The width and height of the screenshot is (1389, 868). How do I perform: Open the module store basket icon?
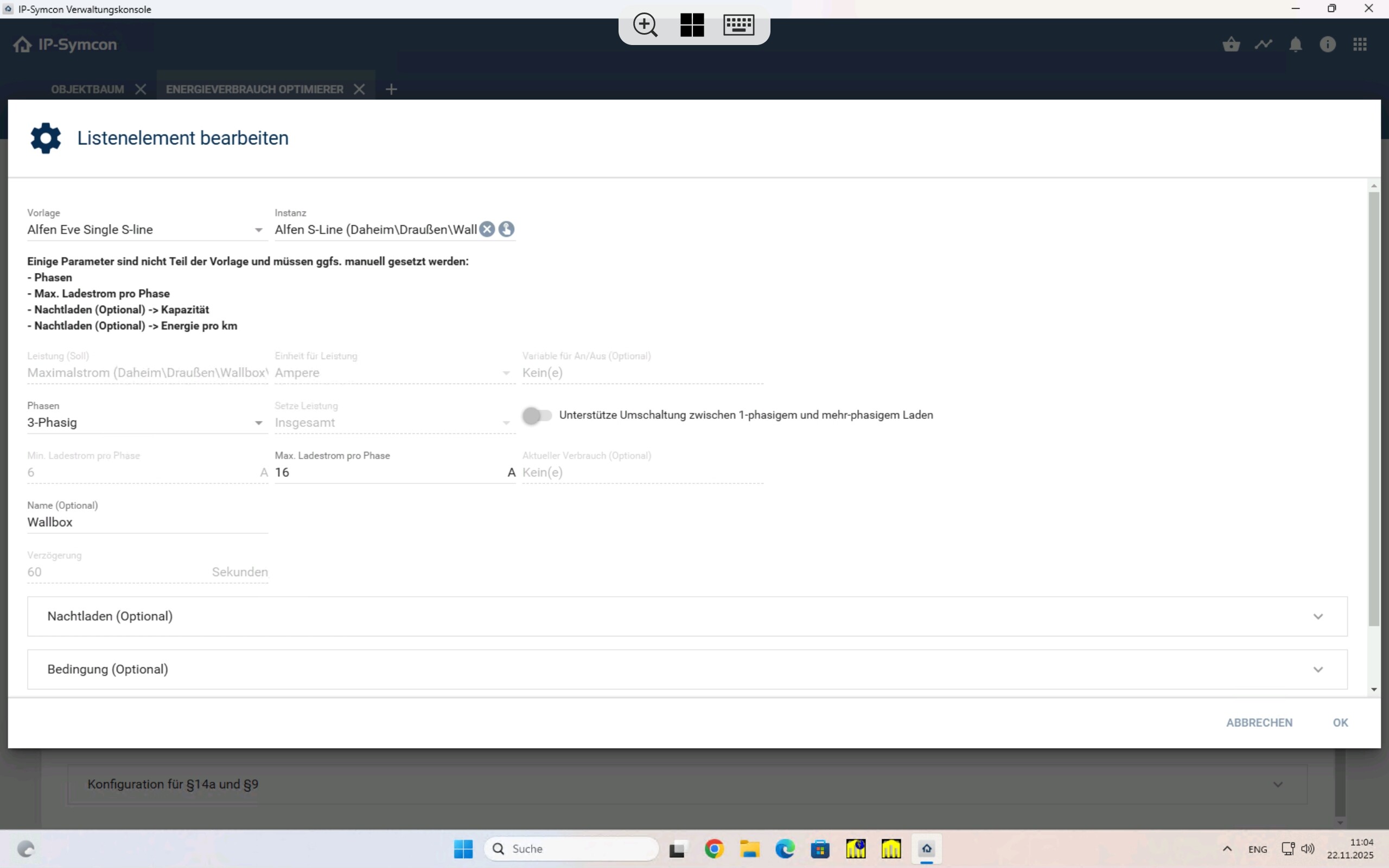tap(1231, 44)
